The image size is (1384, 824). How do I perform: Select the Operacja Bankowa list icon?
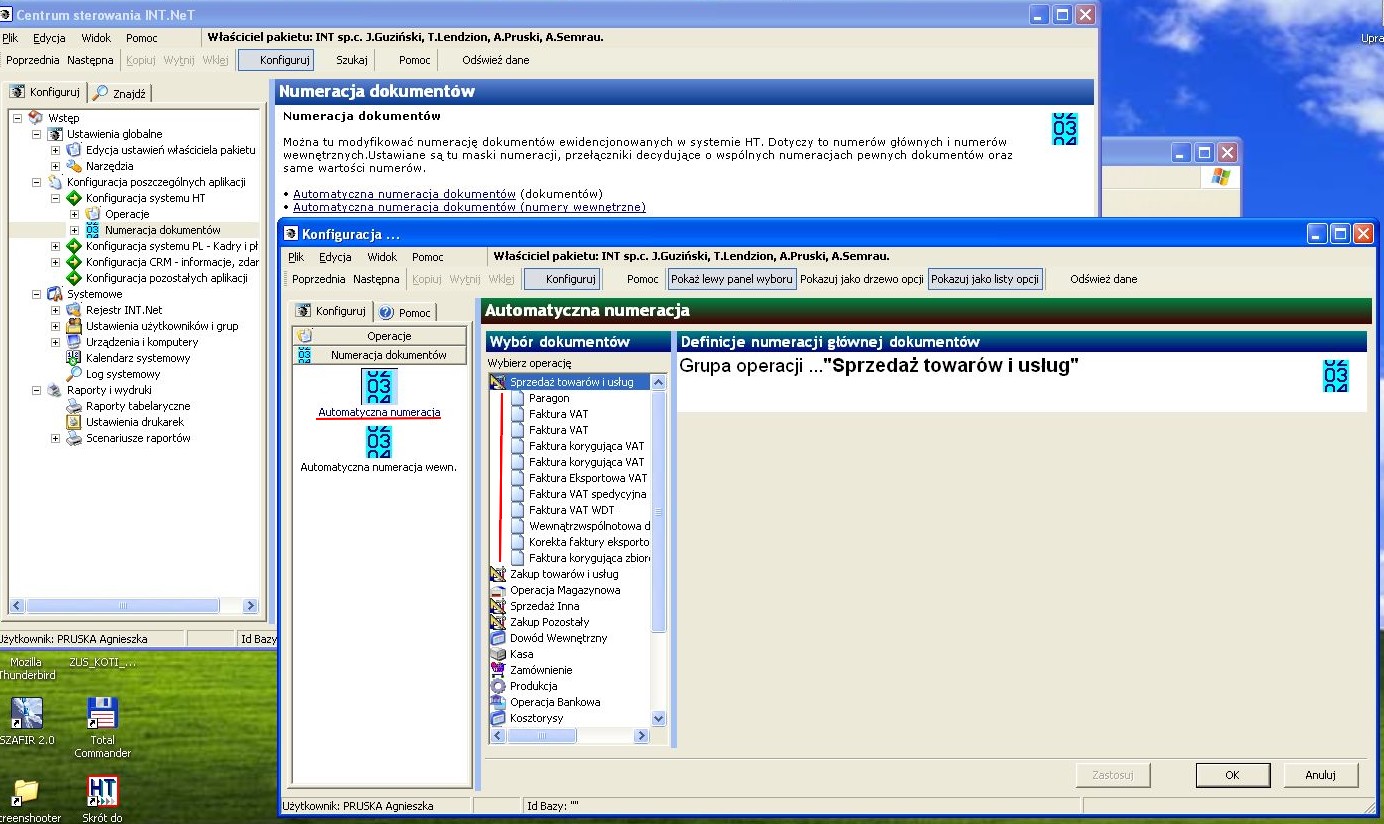coord(499,702)
